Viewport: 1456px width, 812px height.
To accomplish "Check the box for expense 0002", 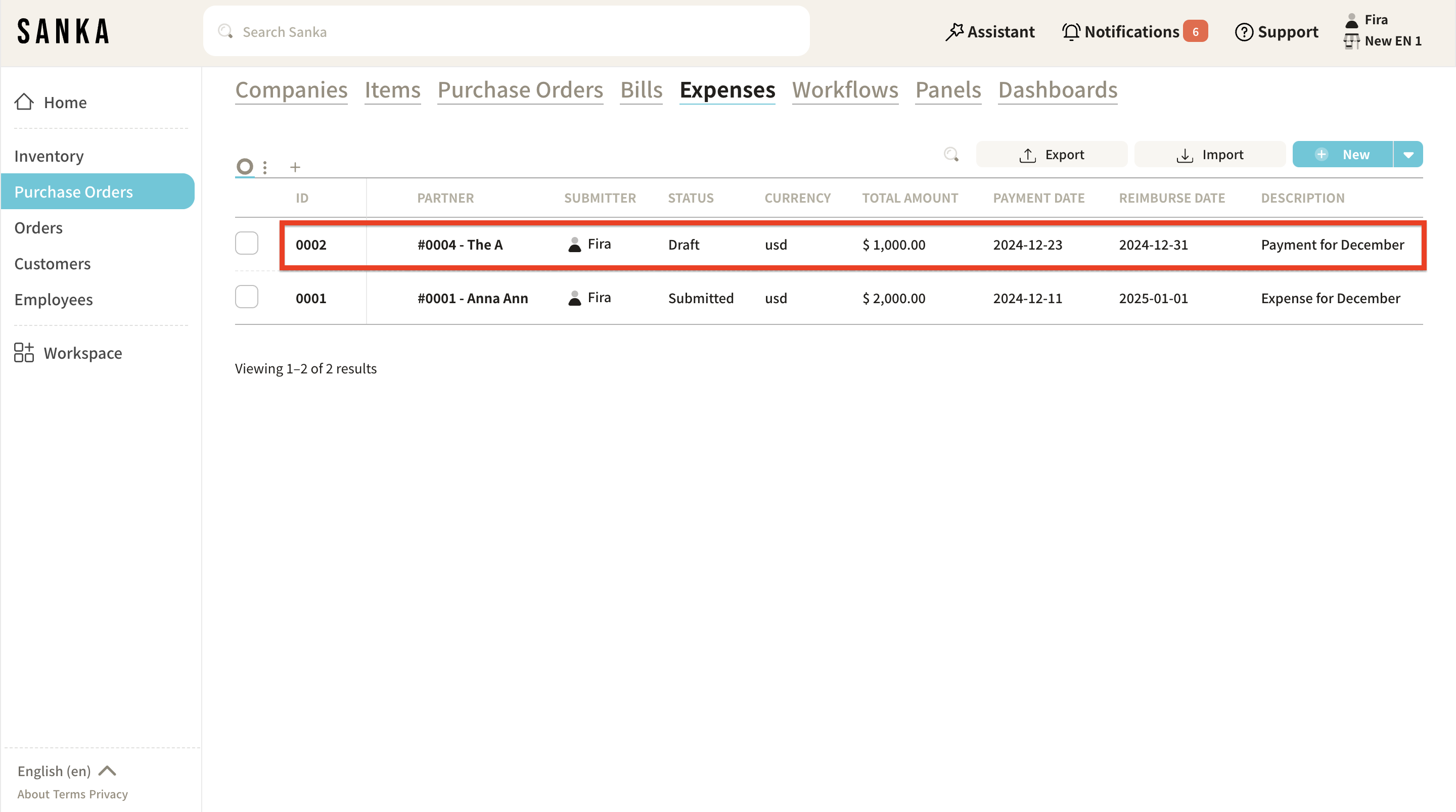I will tap(246, 244).
